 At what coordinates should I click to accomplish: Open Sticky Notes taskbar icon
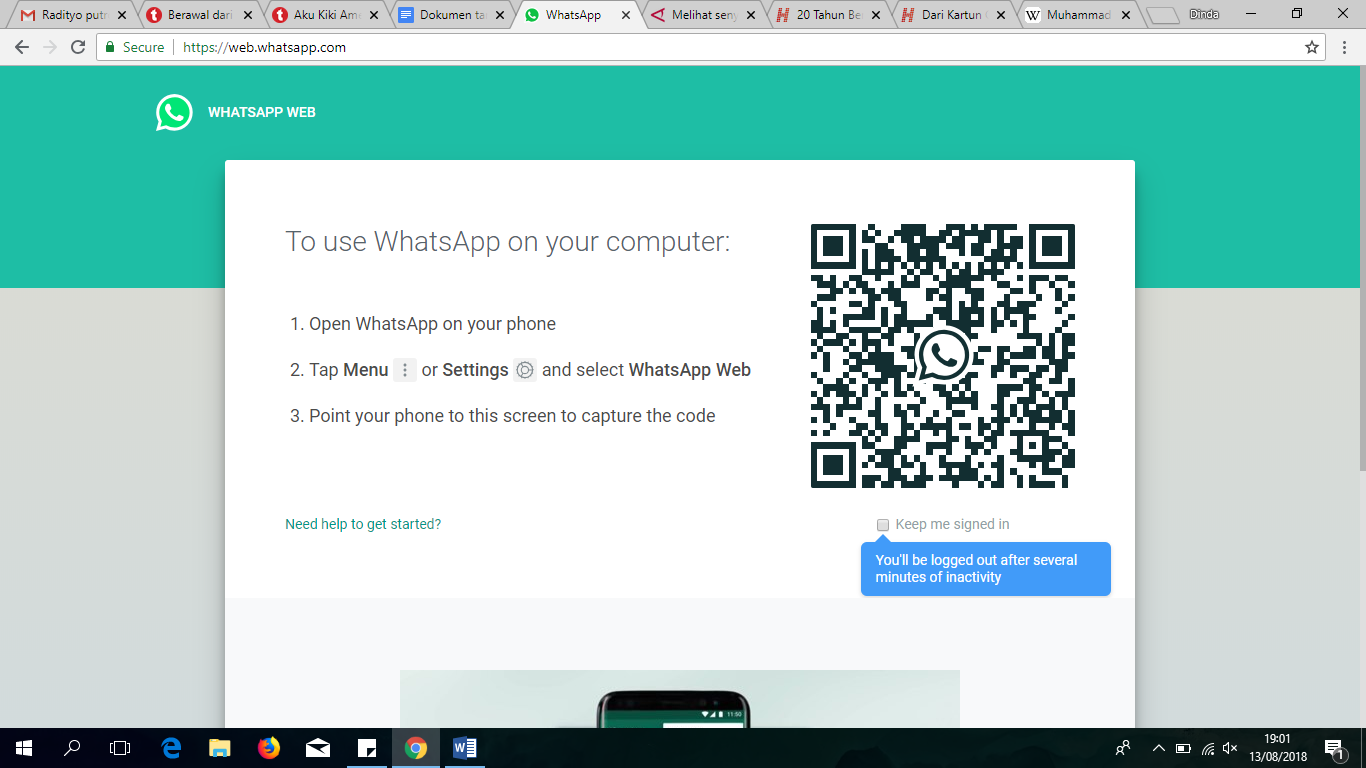pyautogui.click(x=367, y=748)
